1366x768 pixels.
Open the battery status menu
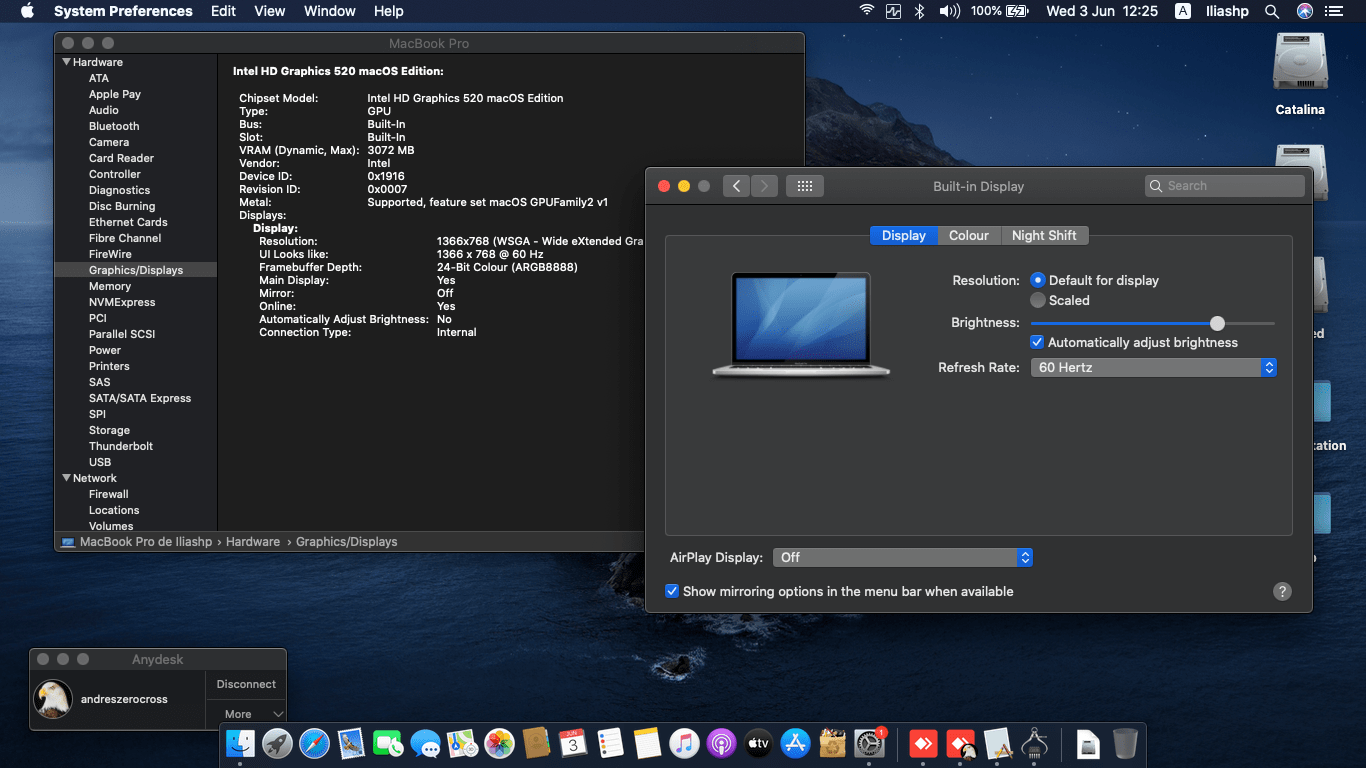click(1000, 11)
